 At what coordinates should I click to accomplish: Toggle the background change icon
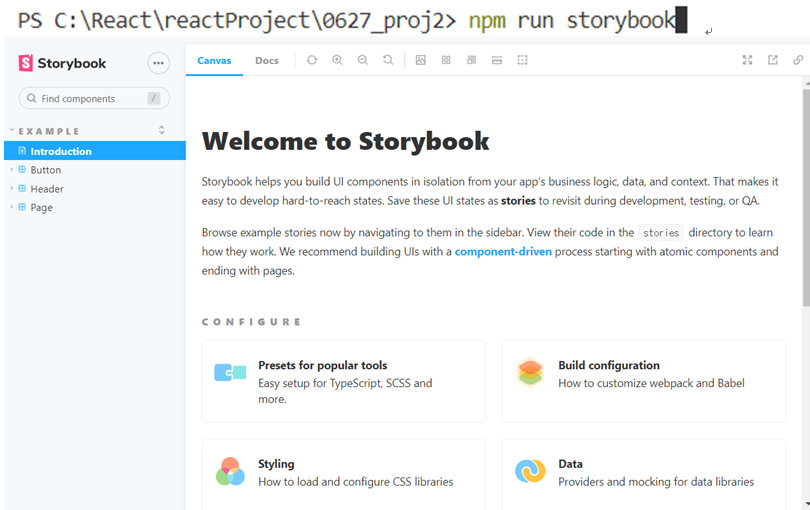(420, 60)
